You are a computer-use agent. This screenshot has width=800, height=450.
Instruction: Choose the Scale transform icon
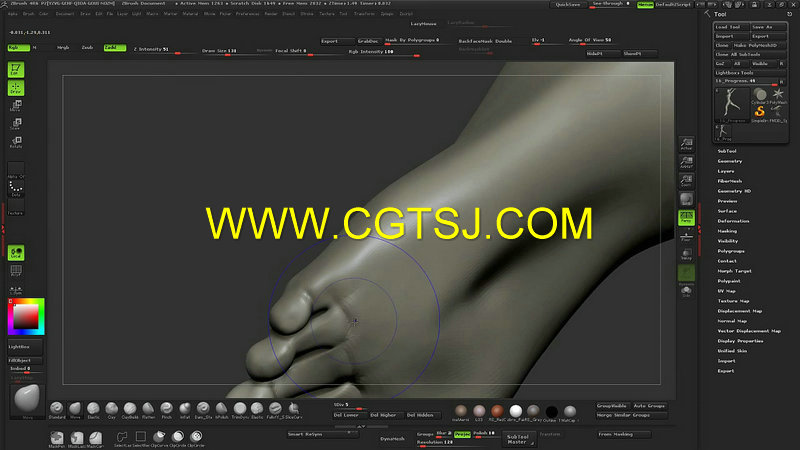pyautogui.click(x=16, y=124)
